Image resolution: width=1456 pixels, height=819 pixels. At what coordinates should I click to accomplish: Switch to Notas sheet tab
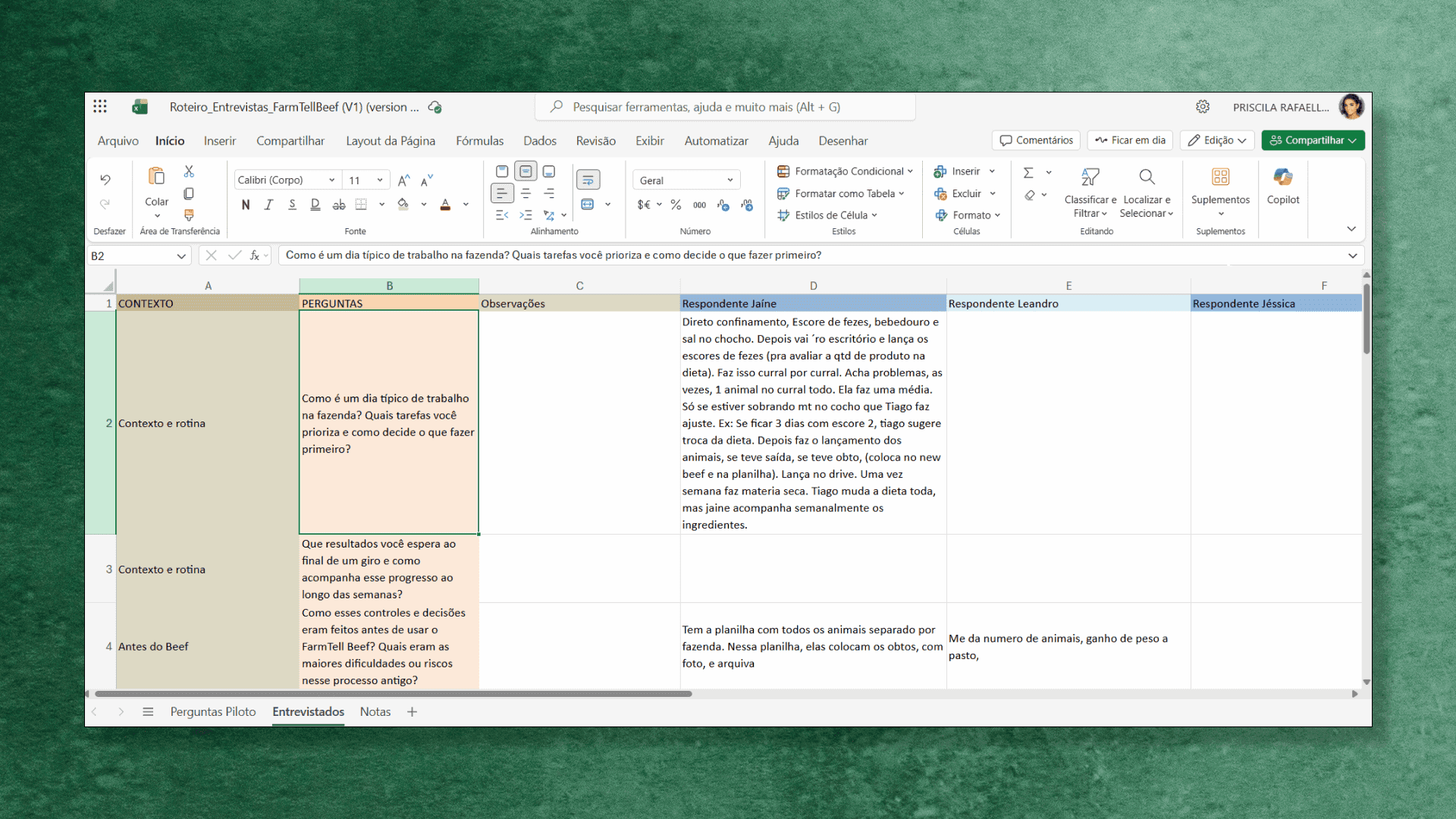(x=375, y=711)
